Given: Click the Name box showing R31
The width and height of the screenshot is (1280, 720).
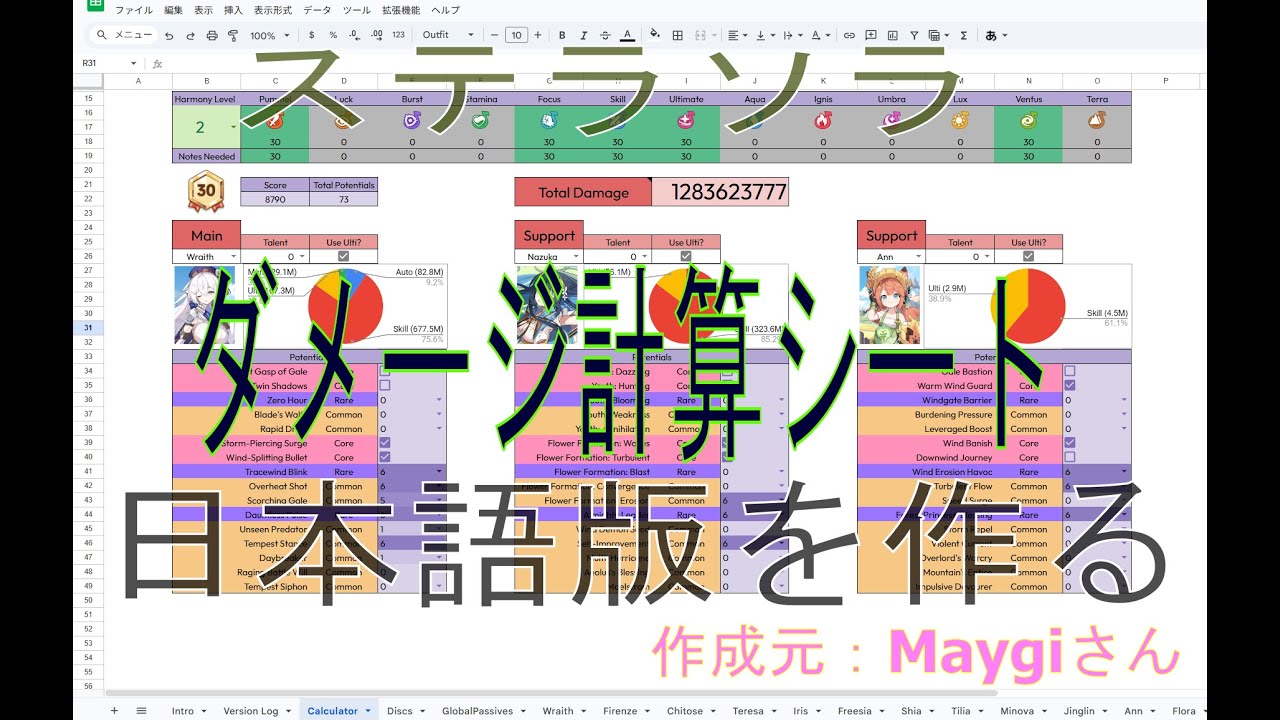Looking at the screenshot, I should [109, 62].
